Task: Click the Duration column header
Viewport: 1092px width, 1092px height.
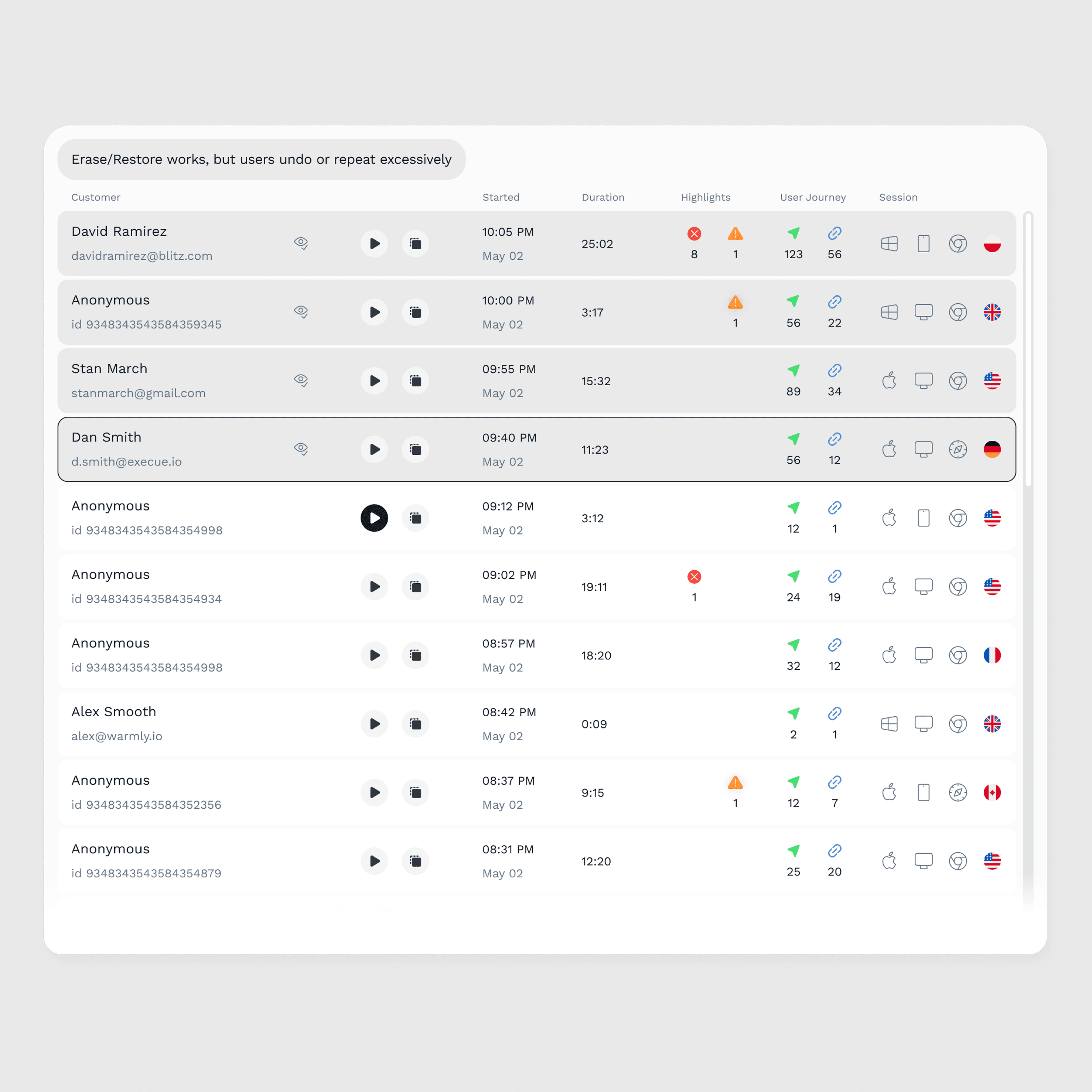Action: coord(603,197)
